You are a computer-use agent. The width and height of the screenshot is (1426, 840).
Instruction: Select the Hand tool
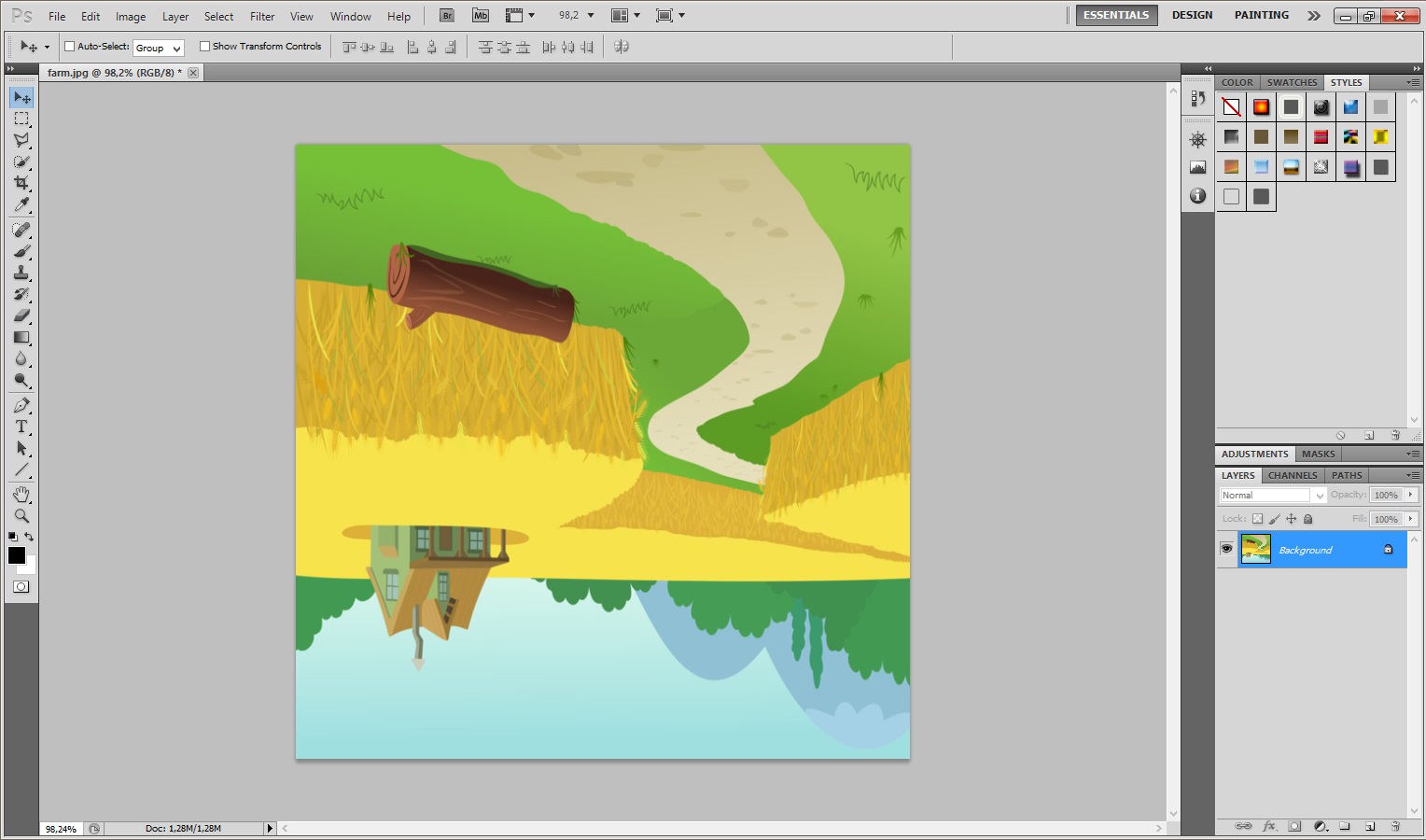pos(21,494)
